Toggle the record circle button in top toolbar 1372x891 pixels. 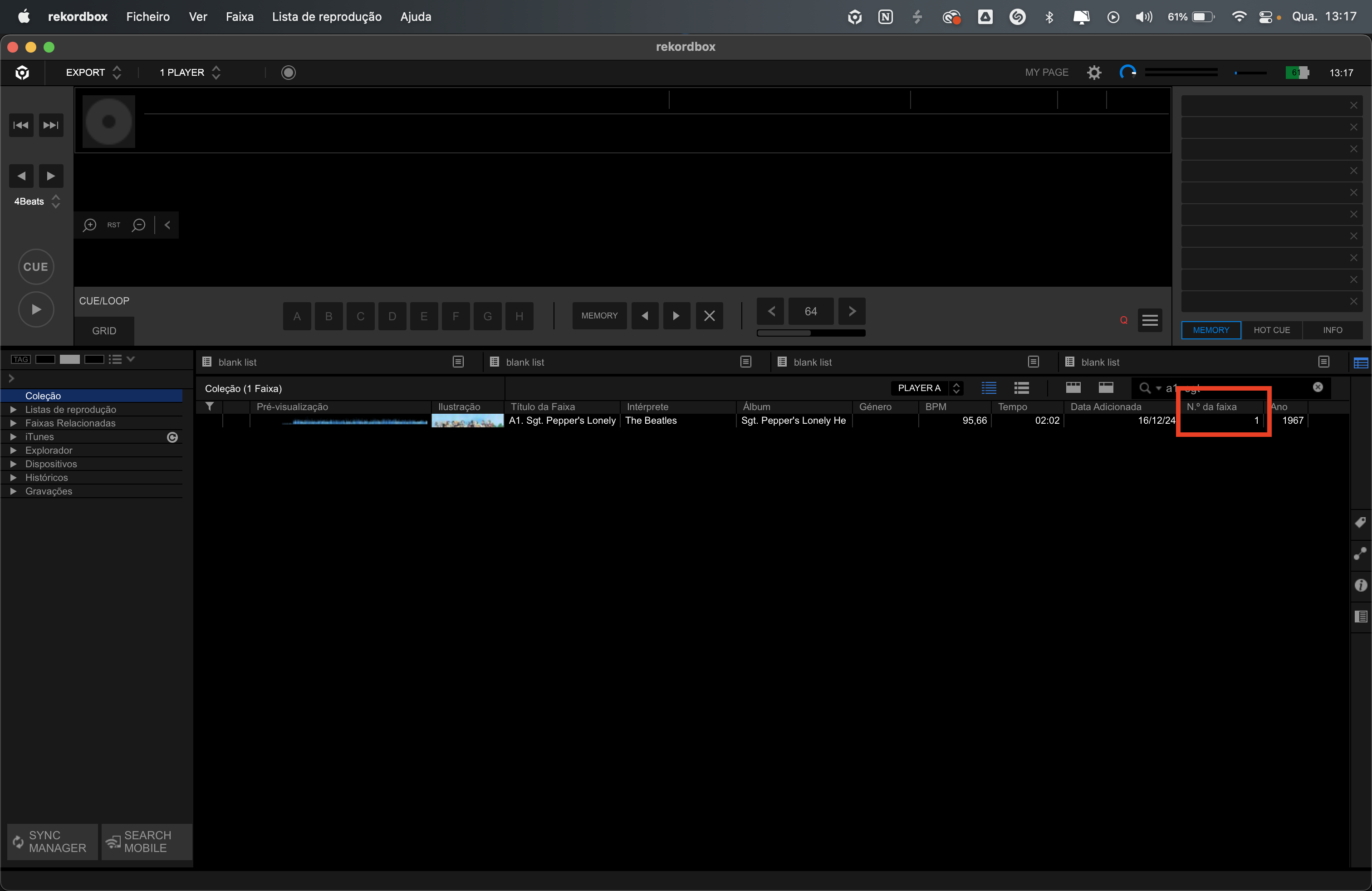click(x=288, y=73)
